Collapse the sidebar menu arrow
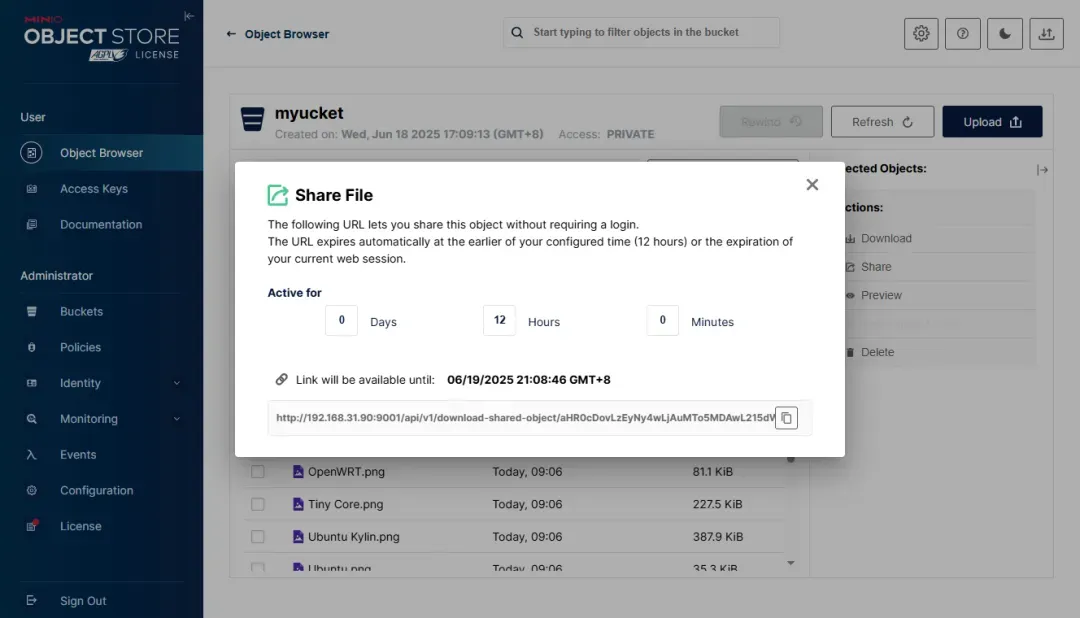This screenshot has width=1080, height=618. (x=189, y=16)
